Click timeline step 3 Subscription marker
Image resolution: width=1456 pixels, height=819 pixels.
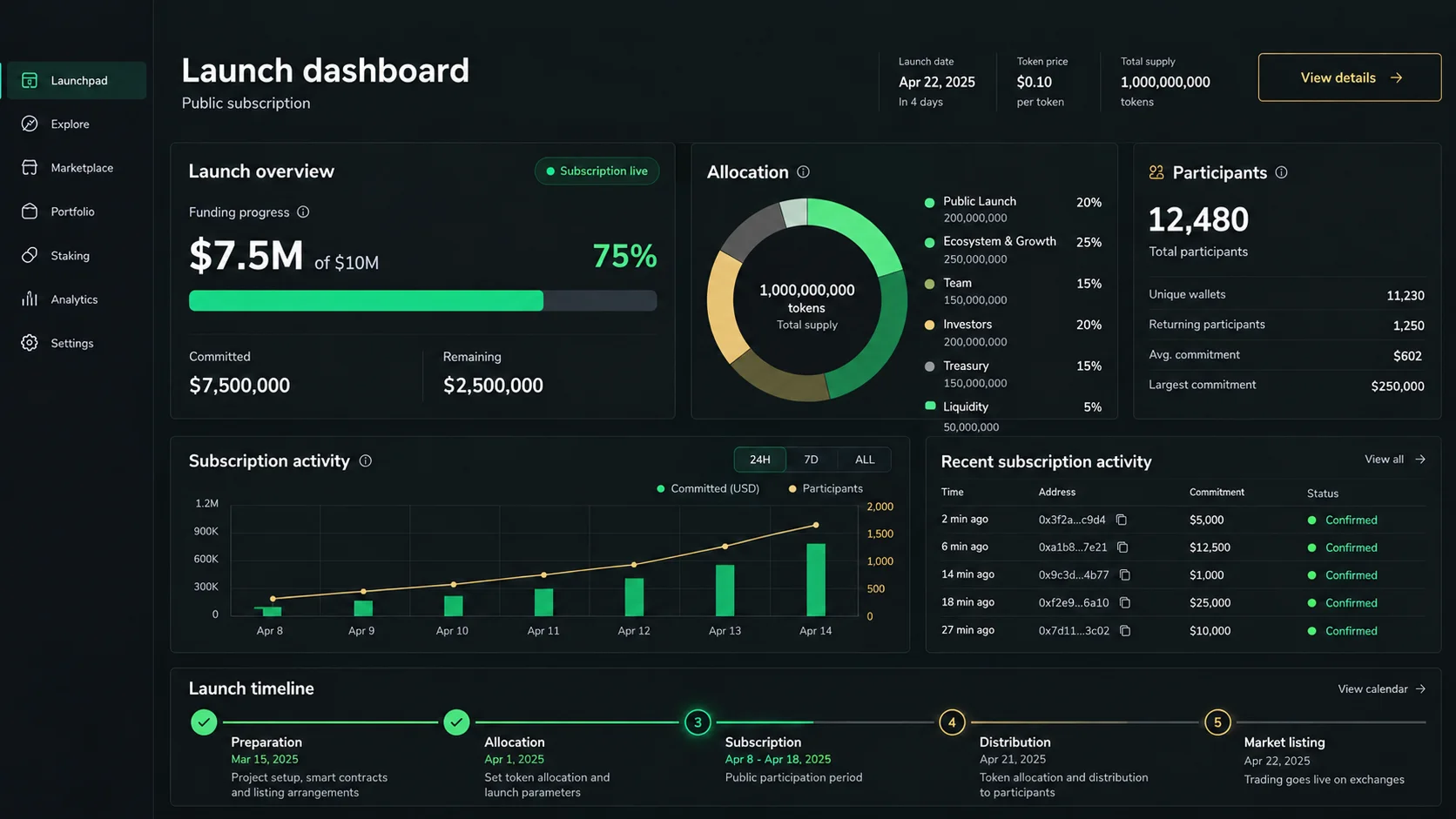point(698,722)
